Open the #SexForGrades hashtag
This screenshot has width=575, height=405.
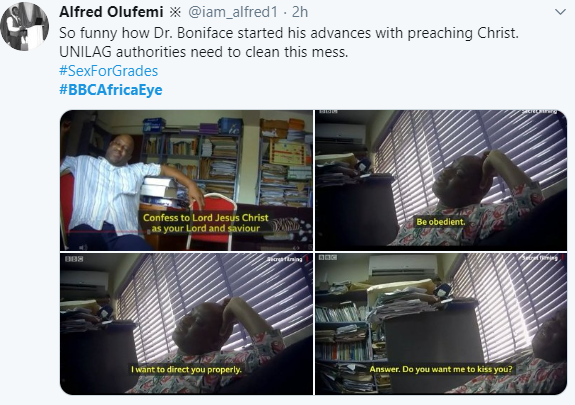coord(109,71)
